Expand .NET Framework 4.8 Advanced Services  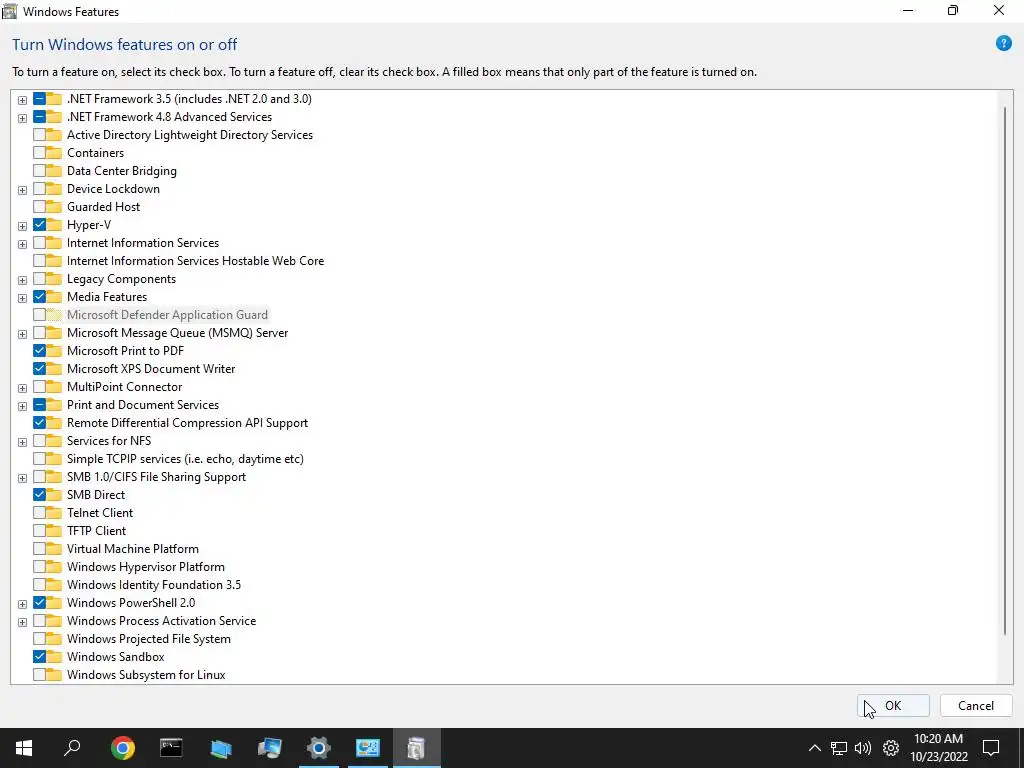[22, 118]
